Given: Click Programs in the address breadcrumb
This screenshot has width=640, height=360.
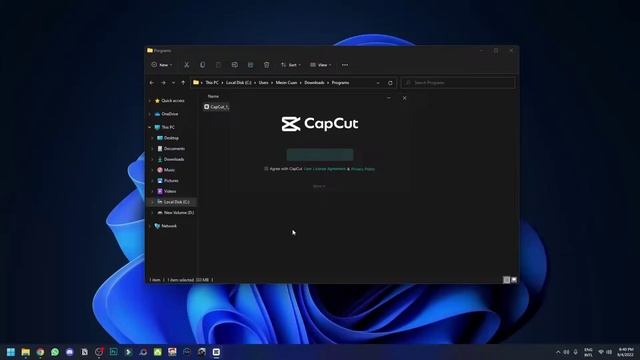Looking at the screenshot, I should click(340, 83).
